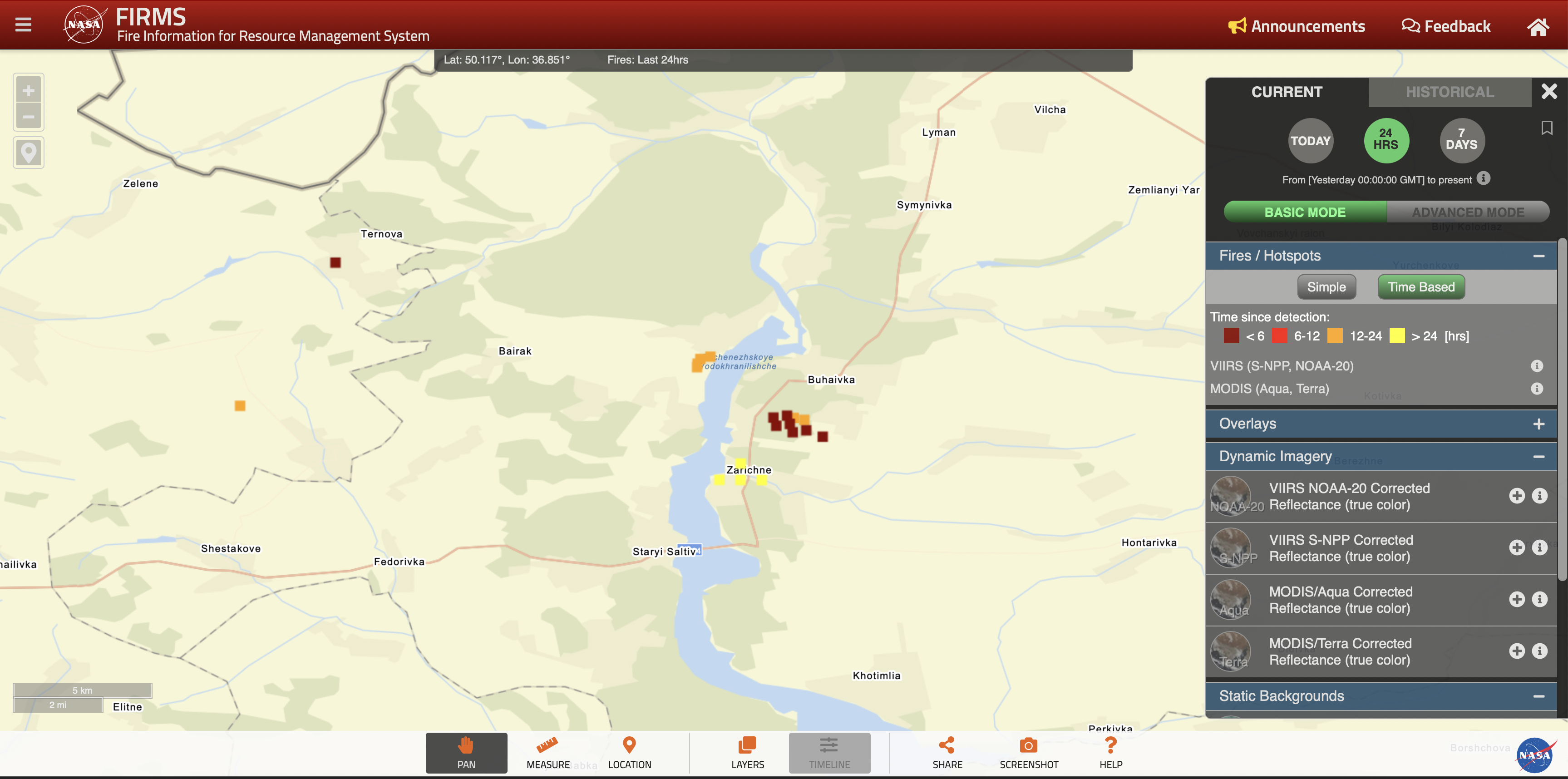
Task: Select the MEASURE ruler tool
Action: click(548, 753)
